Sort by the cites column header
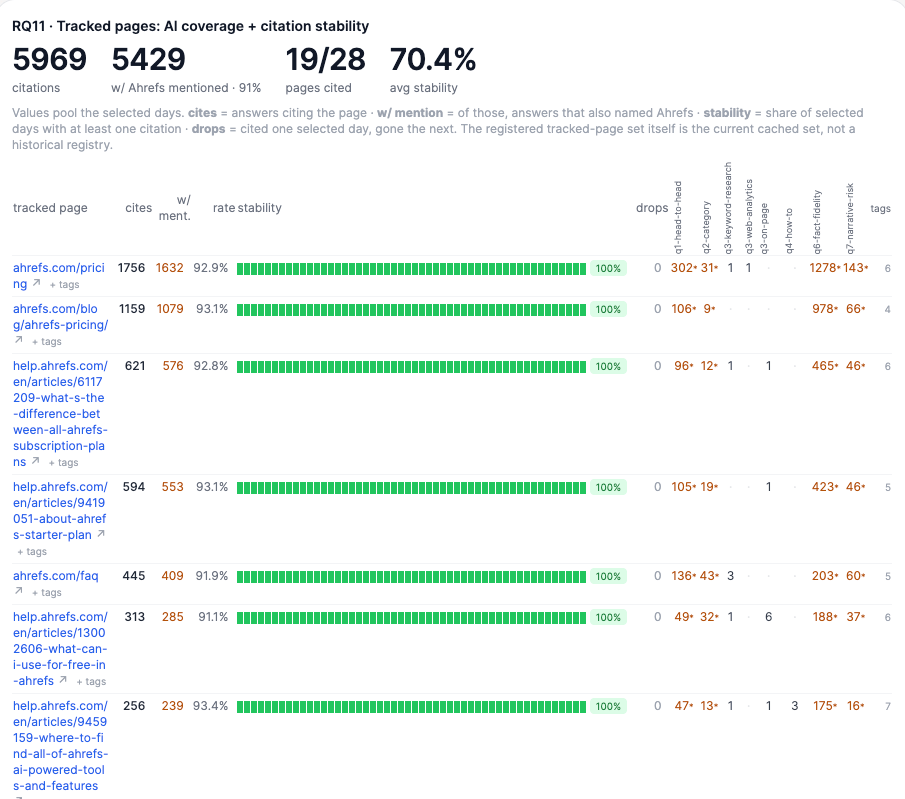 [139, 208]
